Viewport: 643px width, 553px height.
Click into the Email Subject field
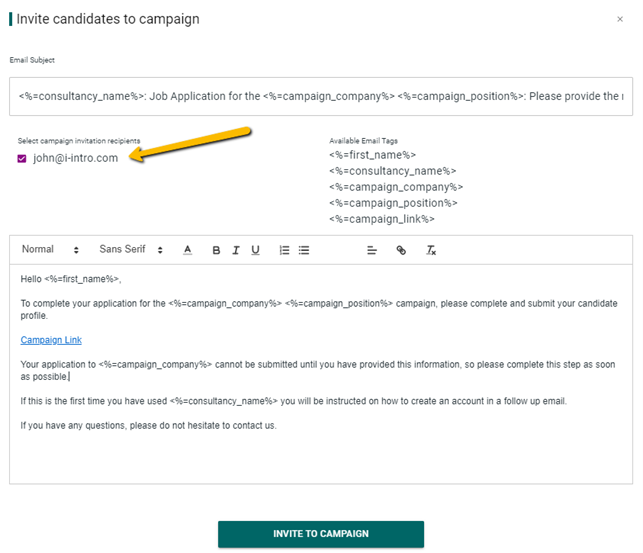[320, 97]
